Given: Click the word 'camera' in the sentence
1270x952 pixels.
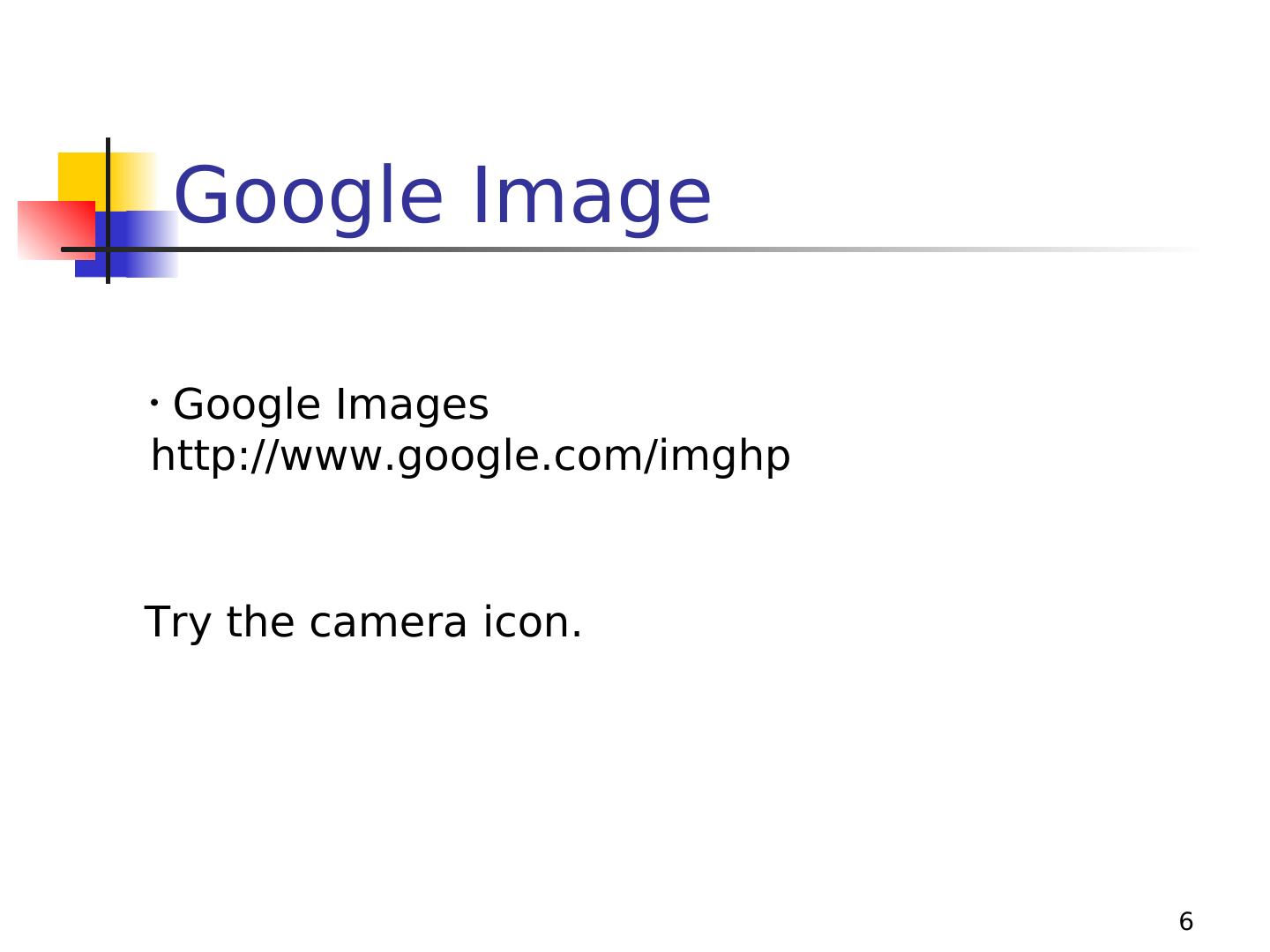Looking at the screenshot, I should pyautogui.click(x=387, y=622).
